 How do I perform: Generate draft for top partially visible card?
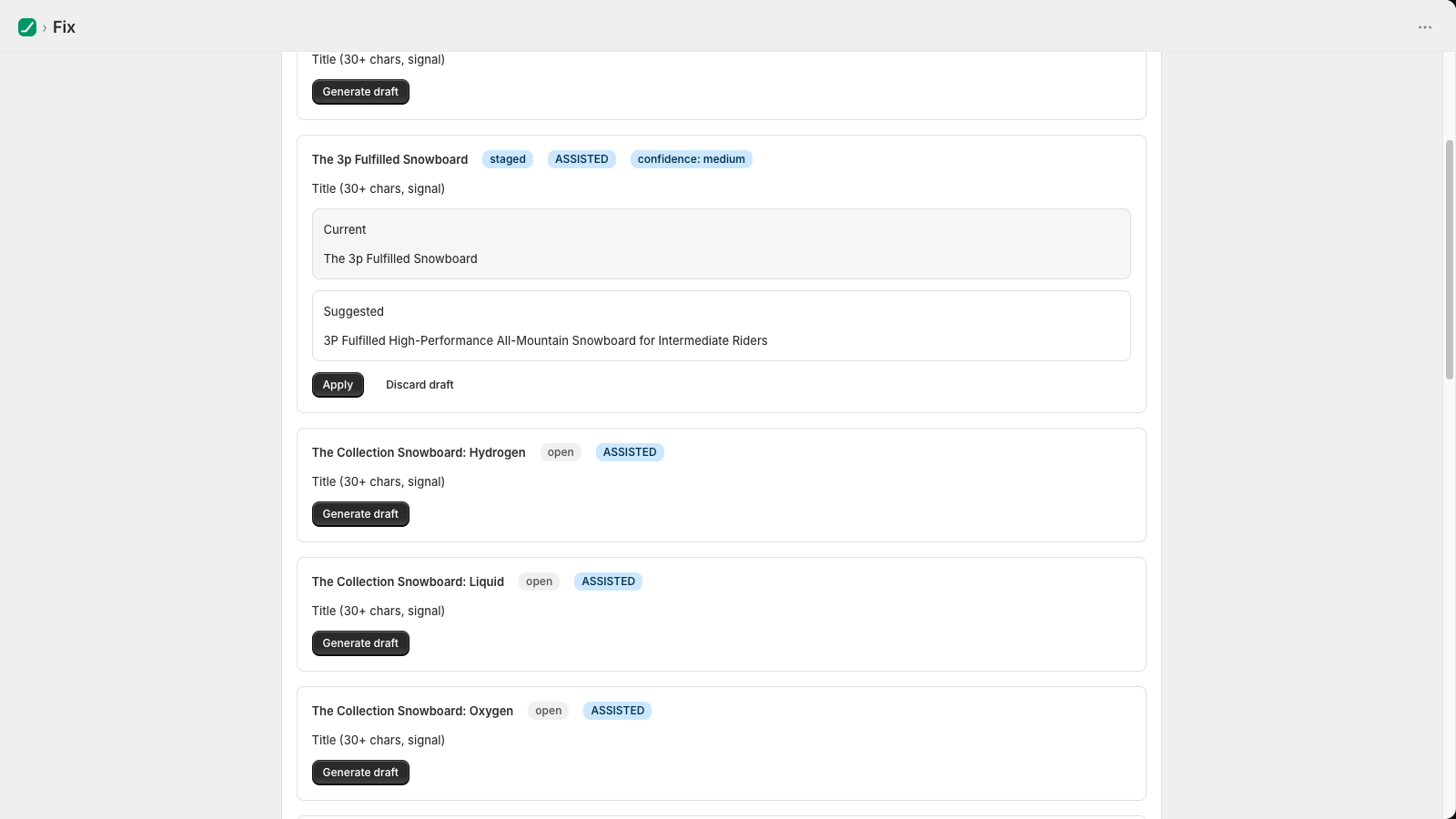pos(360,92)
